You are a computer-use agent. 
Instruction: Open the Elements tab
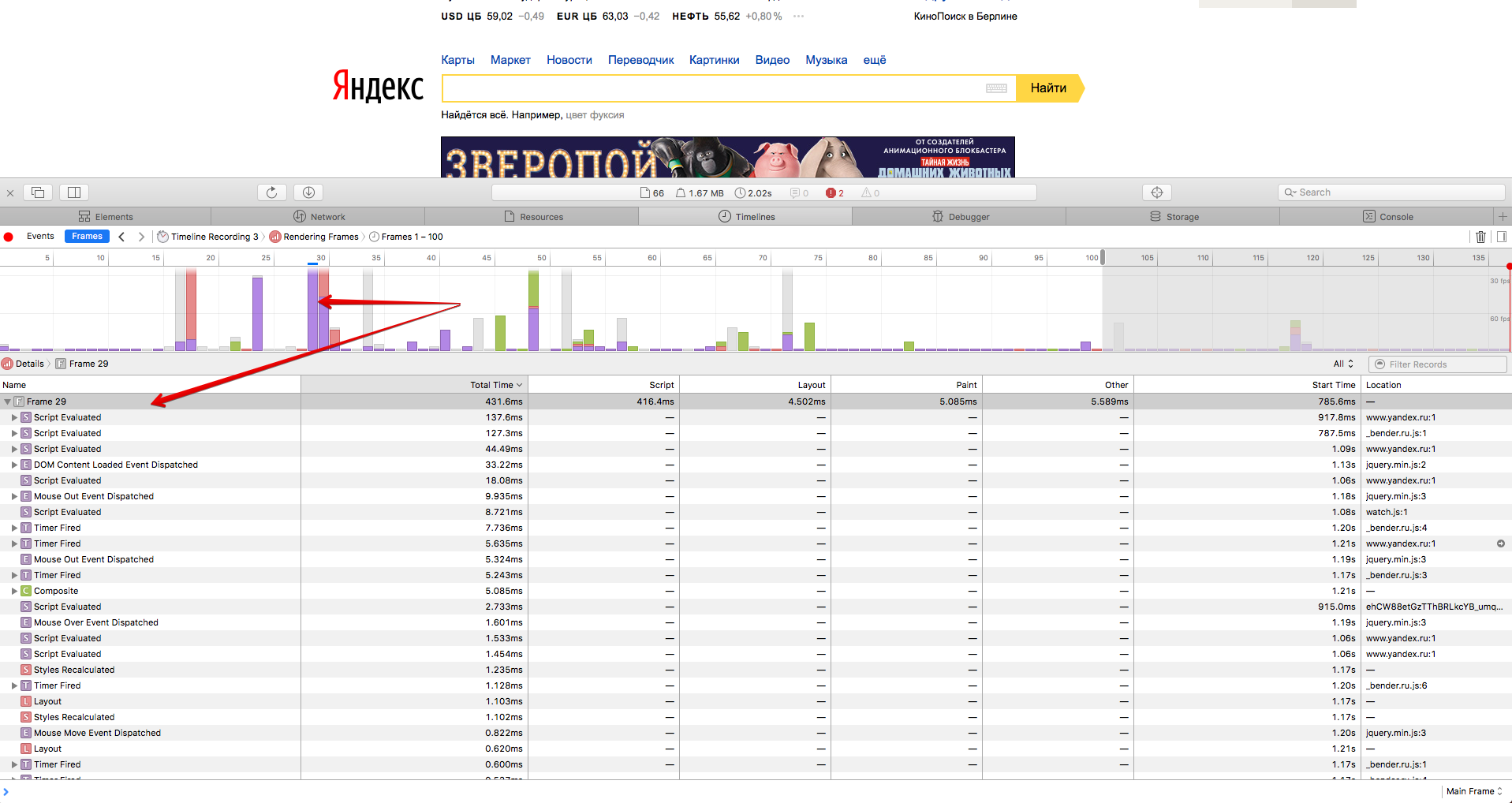pos(106,216)
